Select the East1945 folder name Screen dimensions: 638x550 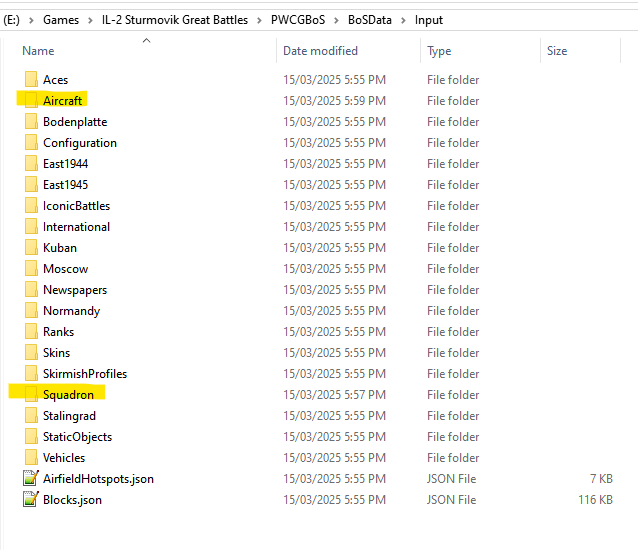66,185
